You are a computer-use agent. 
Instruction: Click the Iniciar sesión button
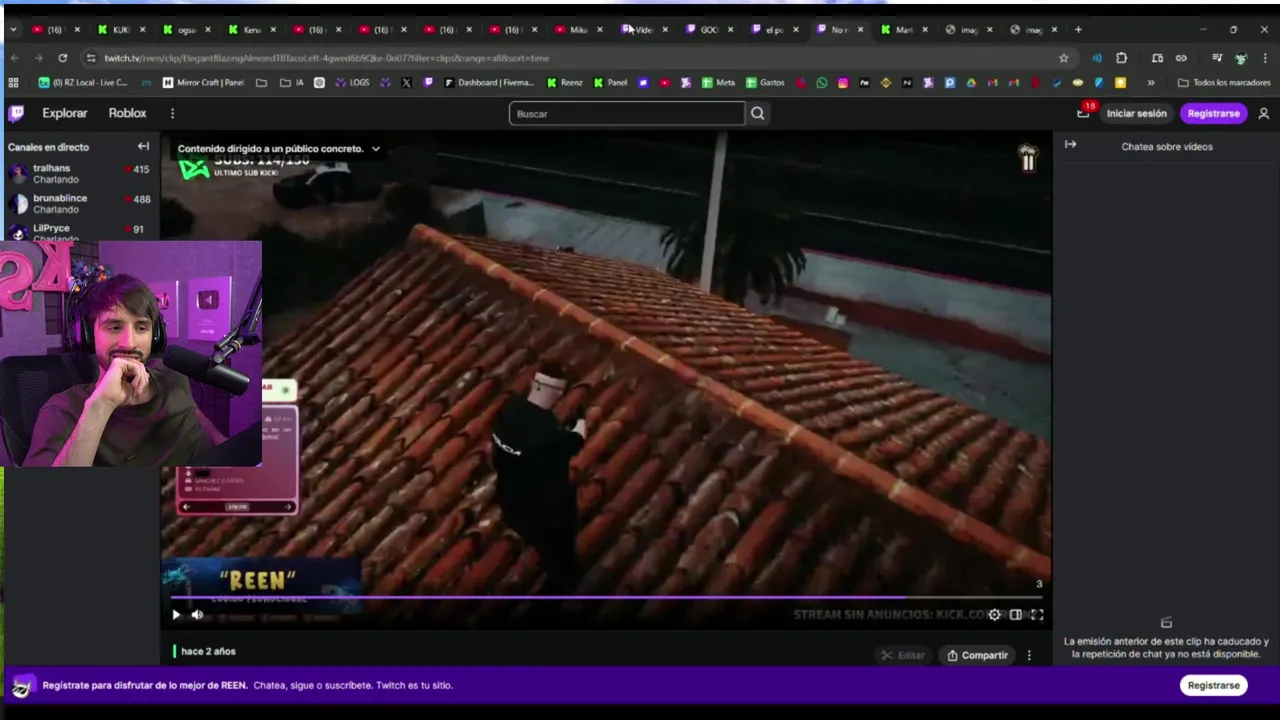1136,113
